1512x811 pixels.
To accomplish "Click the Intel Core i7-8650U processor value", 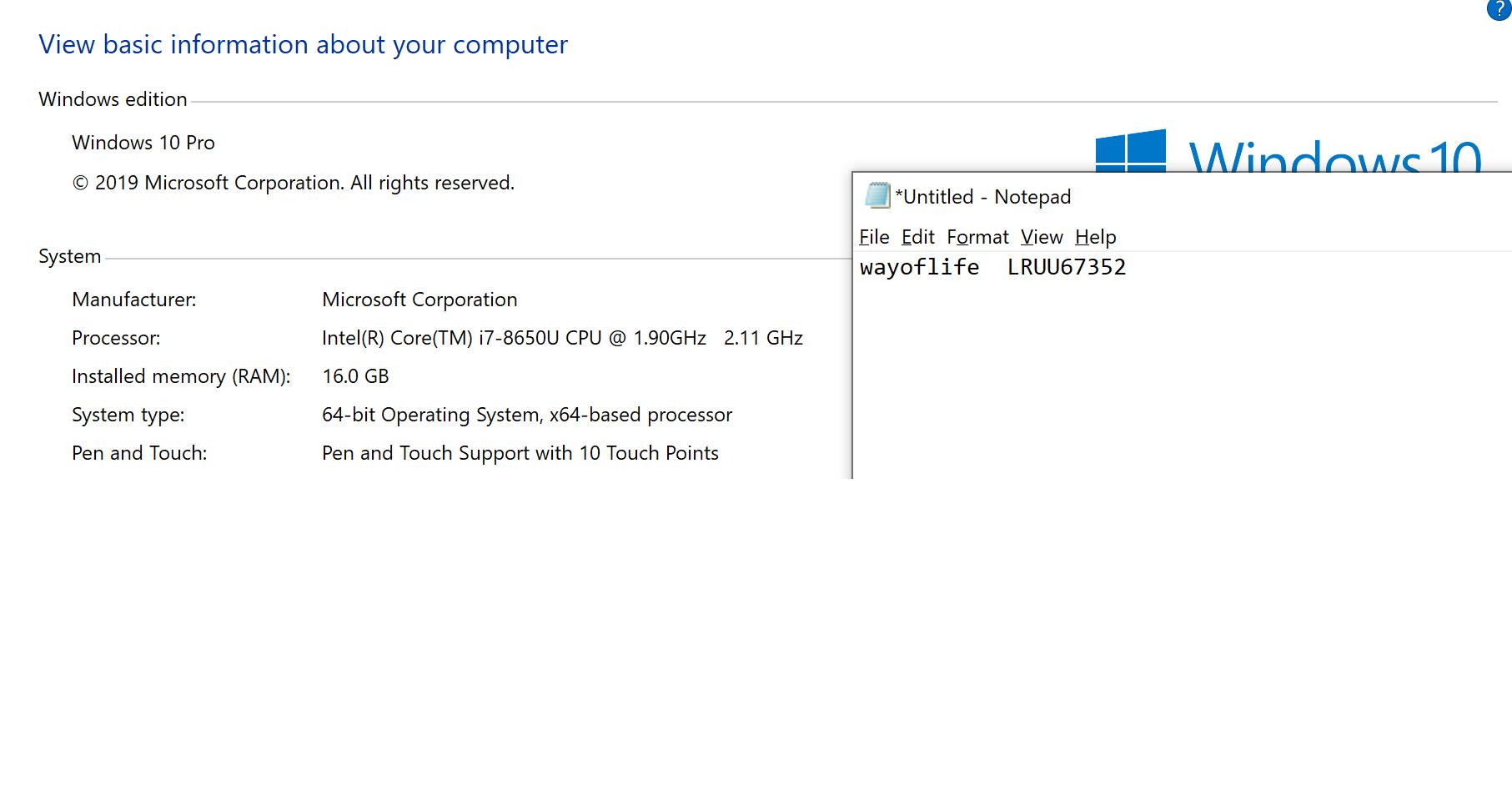I will [562, 338].
